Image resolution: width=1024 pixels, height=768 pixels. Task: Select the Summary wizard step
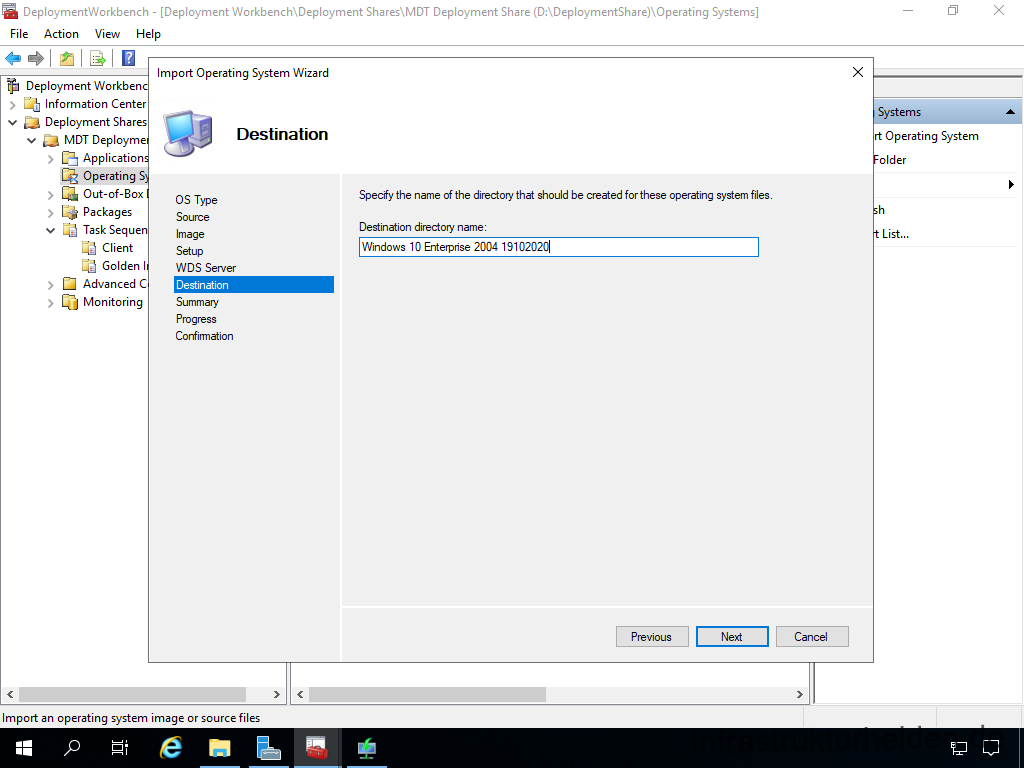(197, 302)
